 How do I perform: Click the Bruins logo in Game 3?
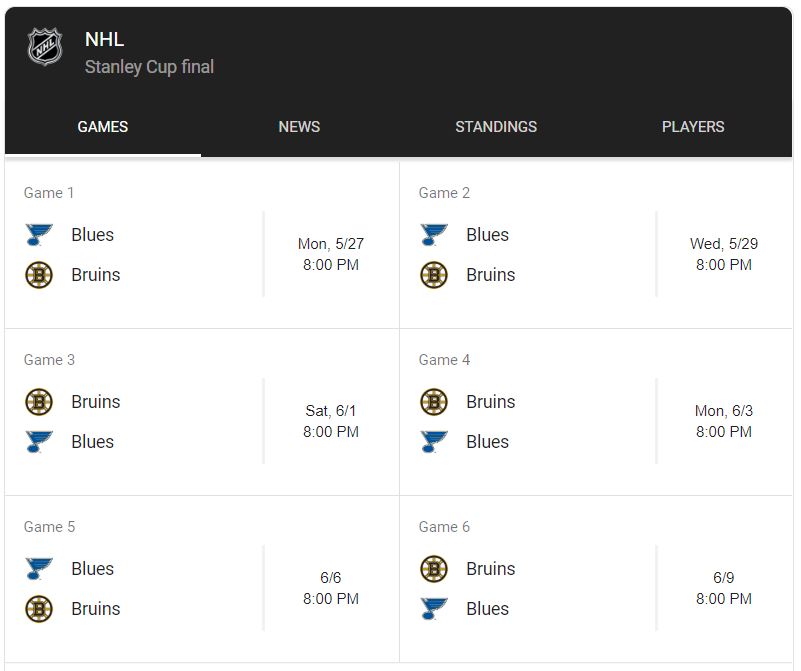(x=39, y=402)
